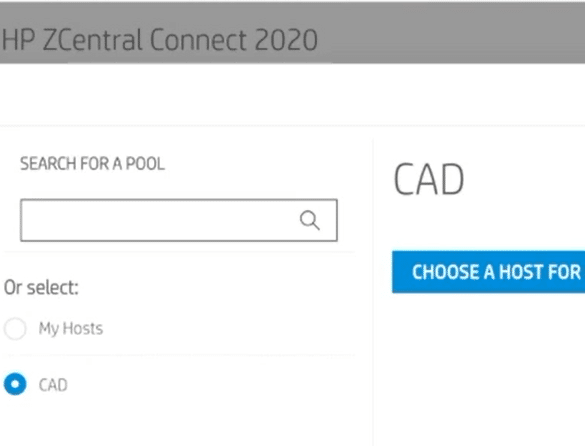Viewport: 585px width, 446px height.
Task: Click the 2020 text in the title bar
Action: [286, 40]
